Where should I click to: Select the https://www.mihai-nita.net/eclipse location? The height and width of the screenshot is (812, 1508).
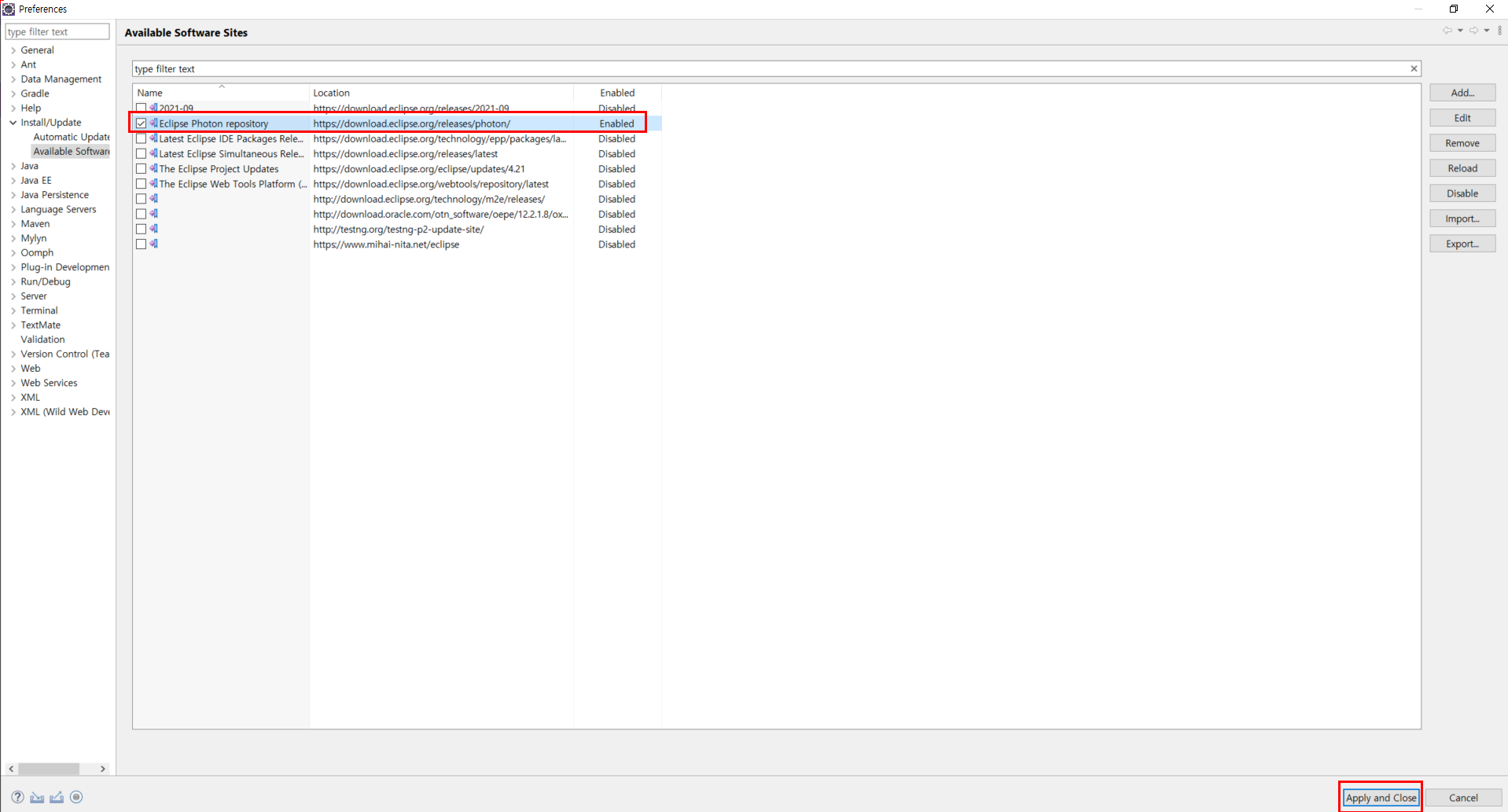click(386, 244)
